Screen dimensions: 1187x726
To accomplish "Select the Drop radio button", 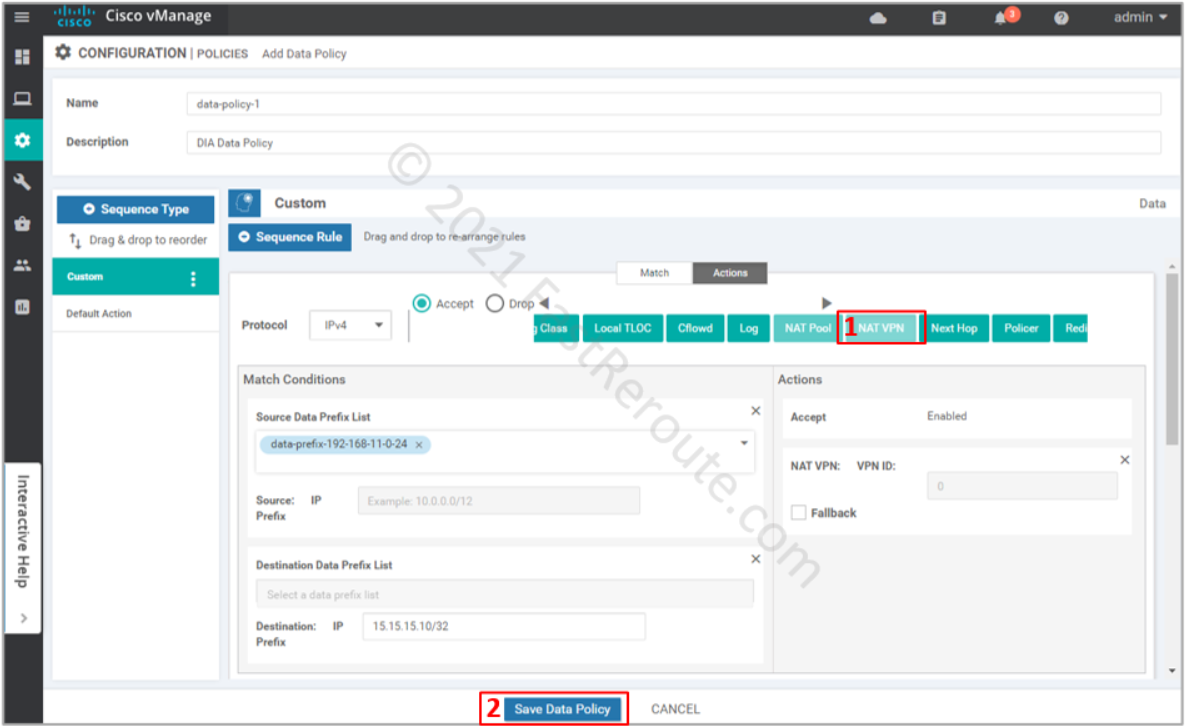I will tap(495, 304).
